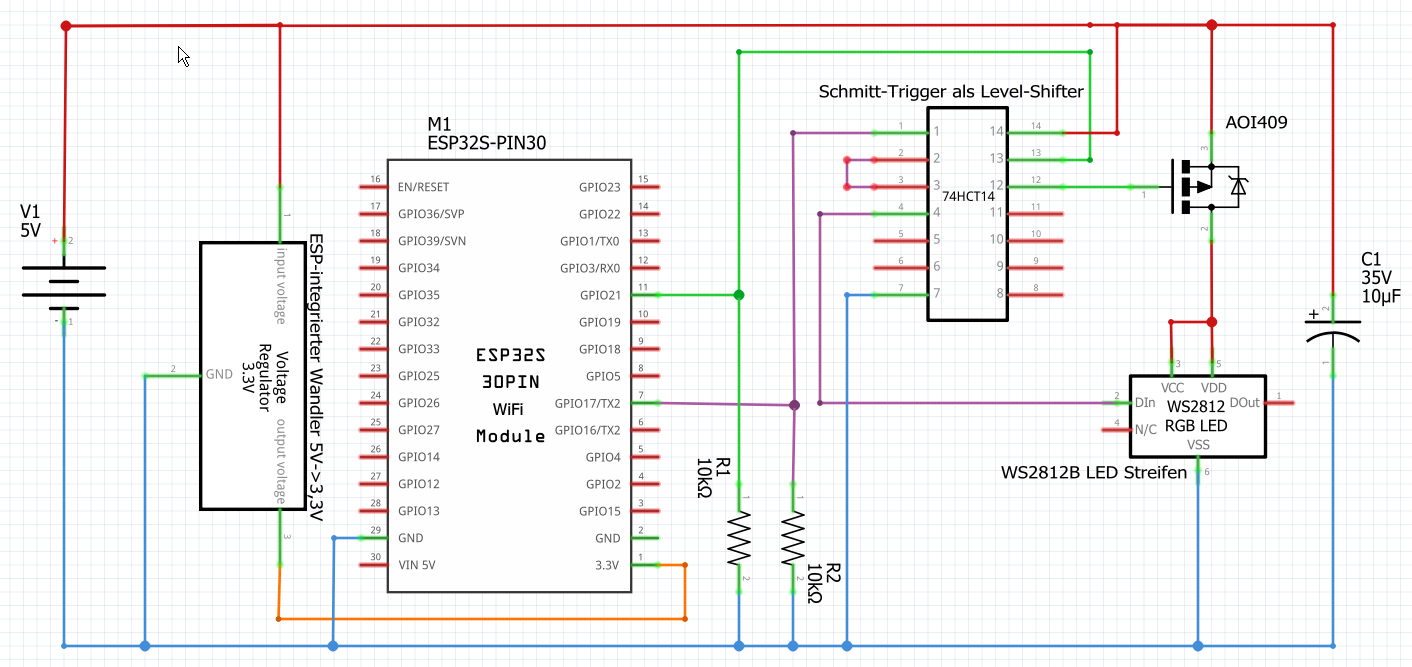Click the GPIO15 pin label
Viewport: 1412px width, 667px height.
(599, 511)
